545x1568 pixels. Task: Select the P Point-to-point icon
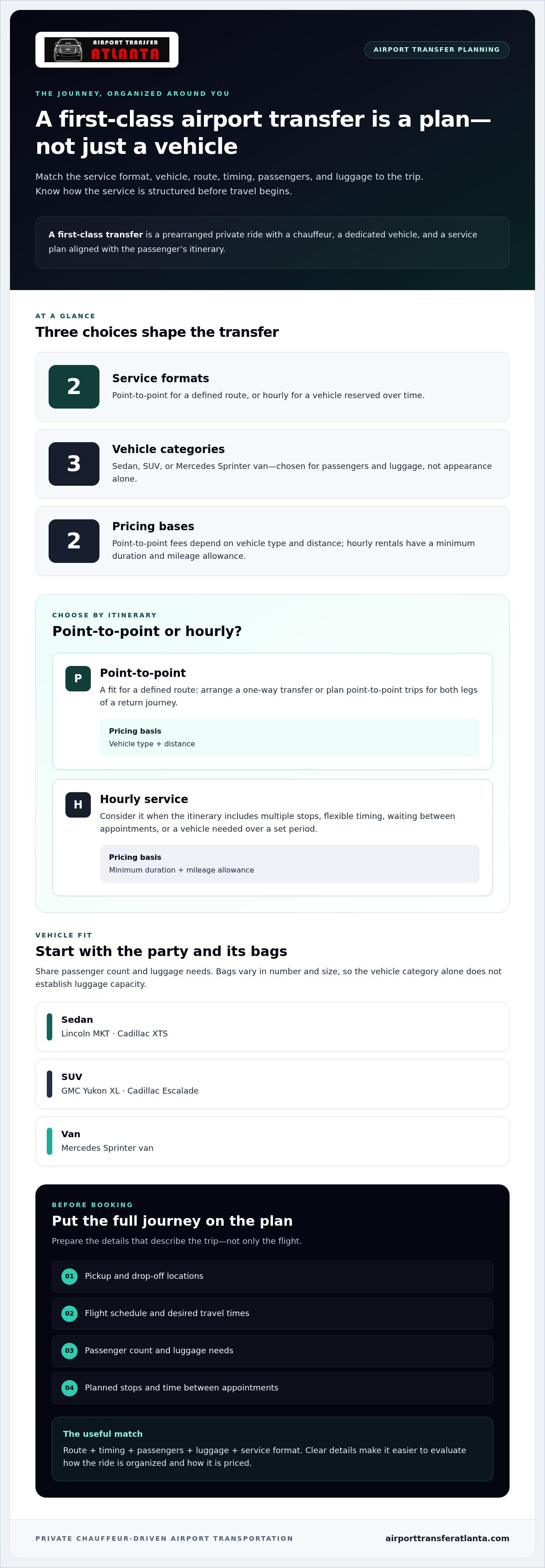coord(78,679)
